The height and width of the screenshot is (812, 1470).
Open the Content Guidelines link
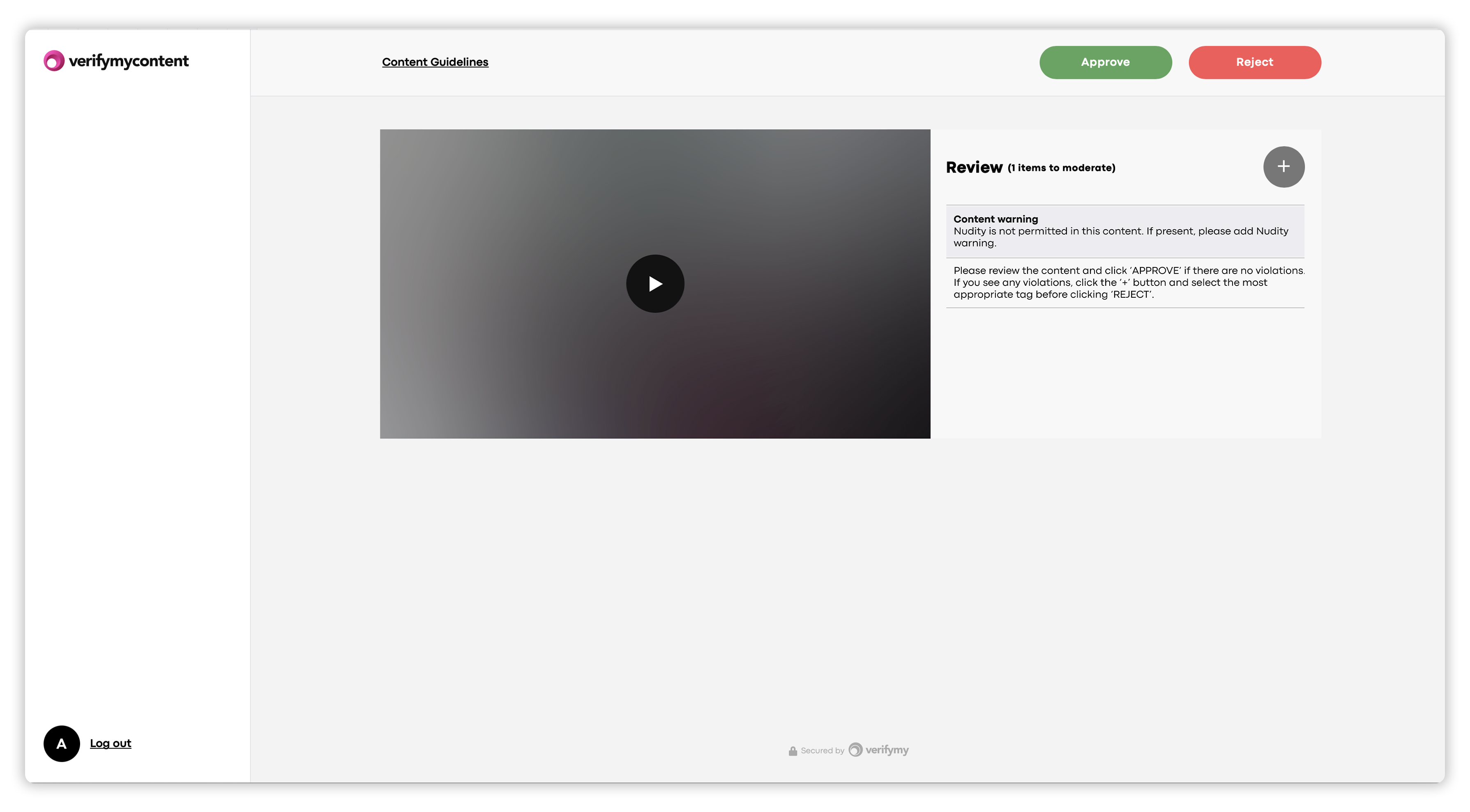tap(435, 62)
